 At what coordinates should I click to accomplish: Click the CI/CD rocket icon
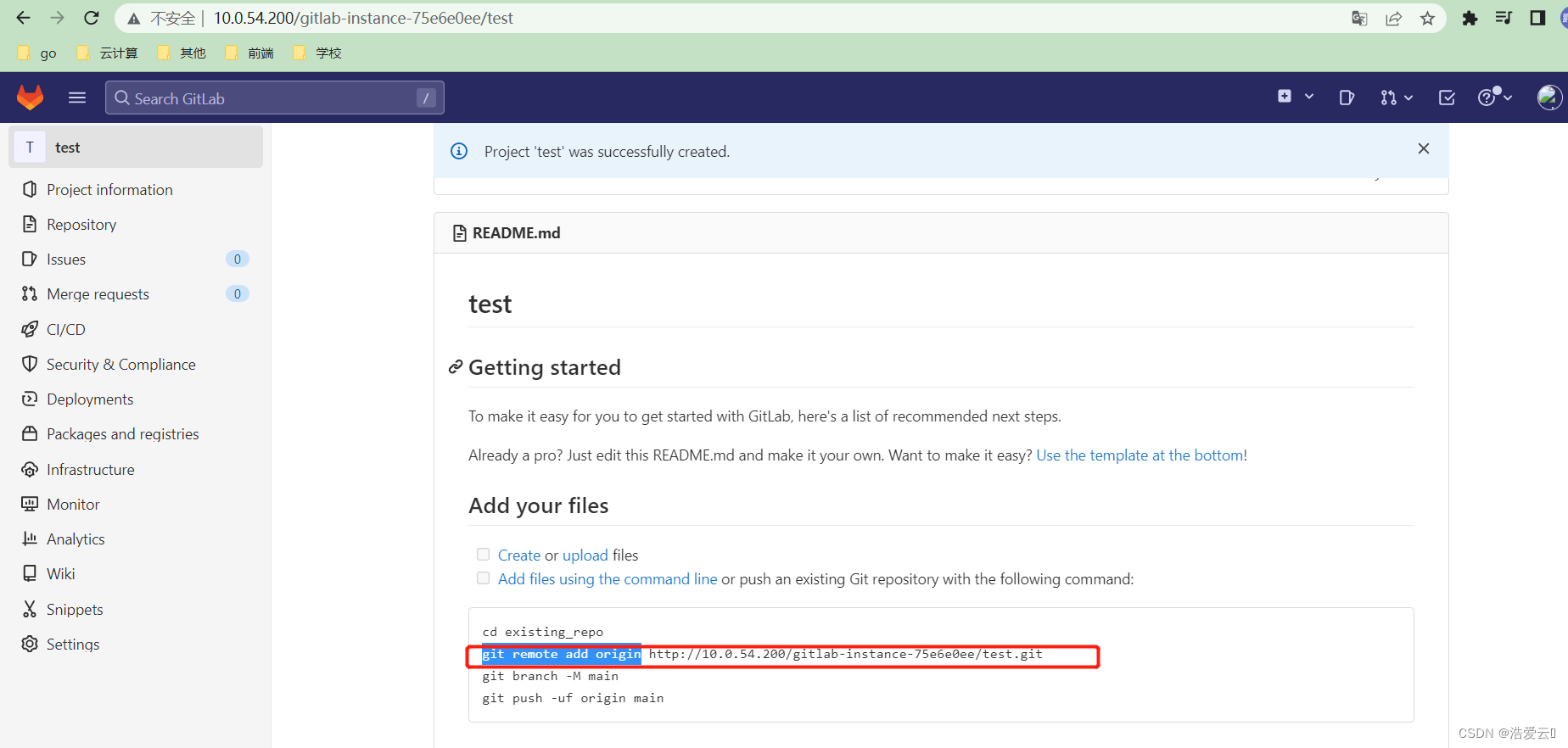pos(30,329)
